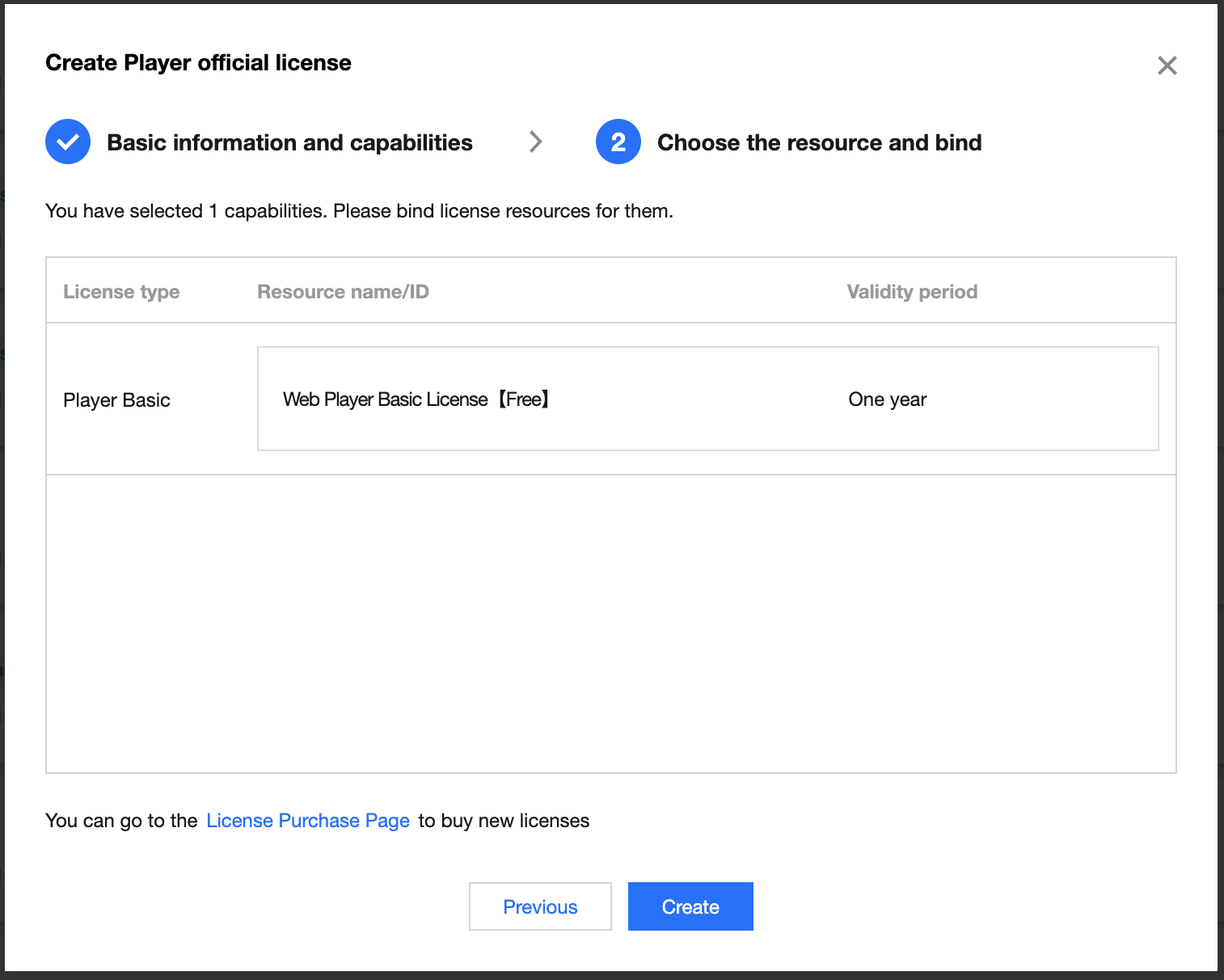This screenshot has width=1224, height=980.
Task: Click the text 'You can go to the'
Action: [121, 821]
